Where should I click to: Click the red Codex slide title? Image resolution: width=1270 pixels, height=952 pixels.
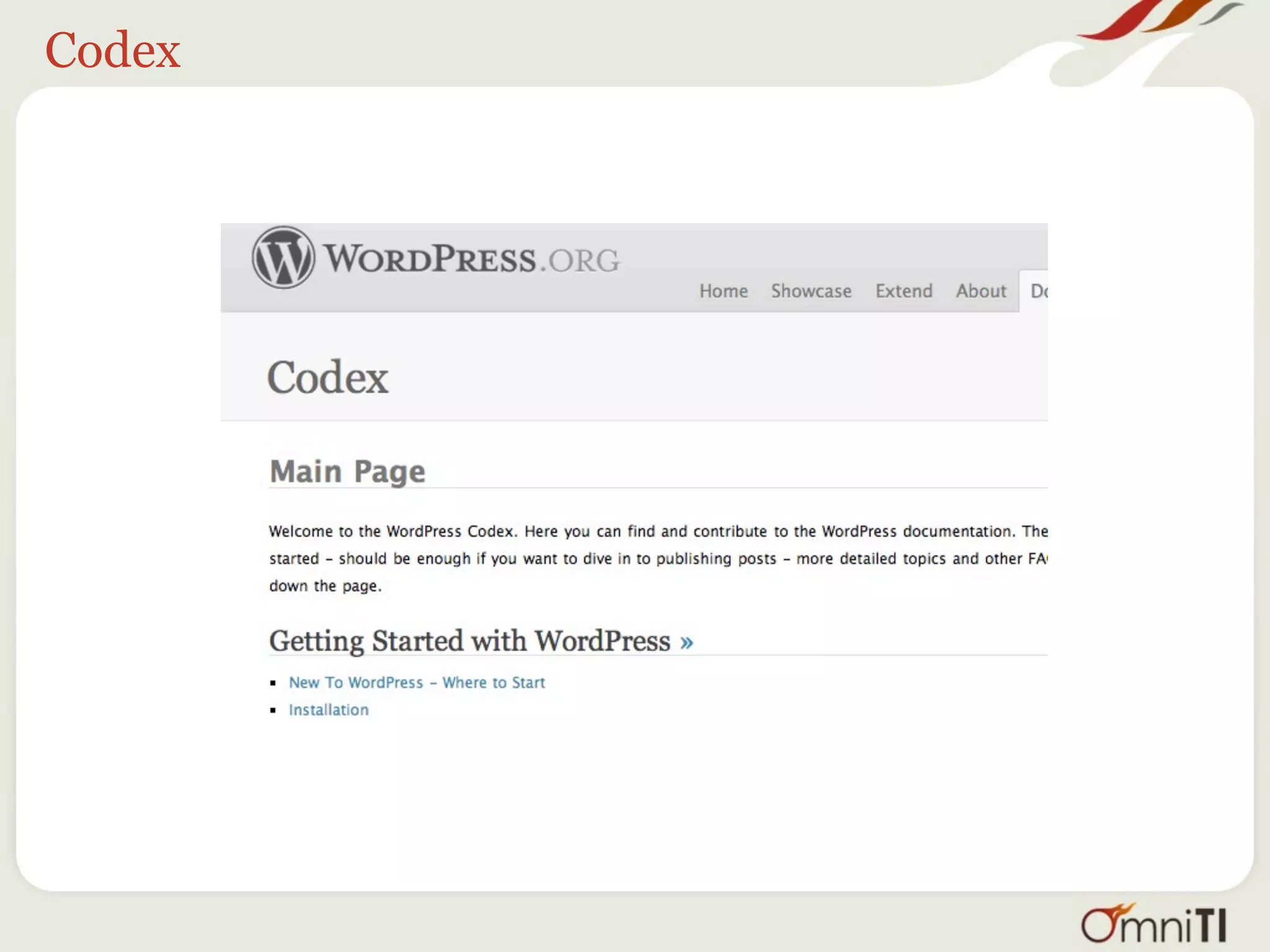pos(112,50)
